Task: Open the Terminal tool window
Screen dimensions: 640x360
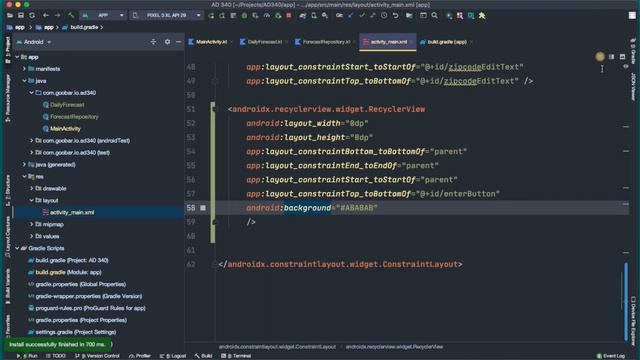Action: coord(236,356)
